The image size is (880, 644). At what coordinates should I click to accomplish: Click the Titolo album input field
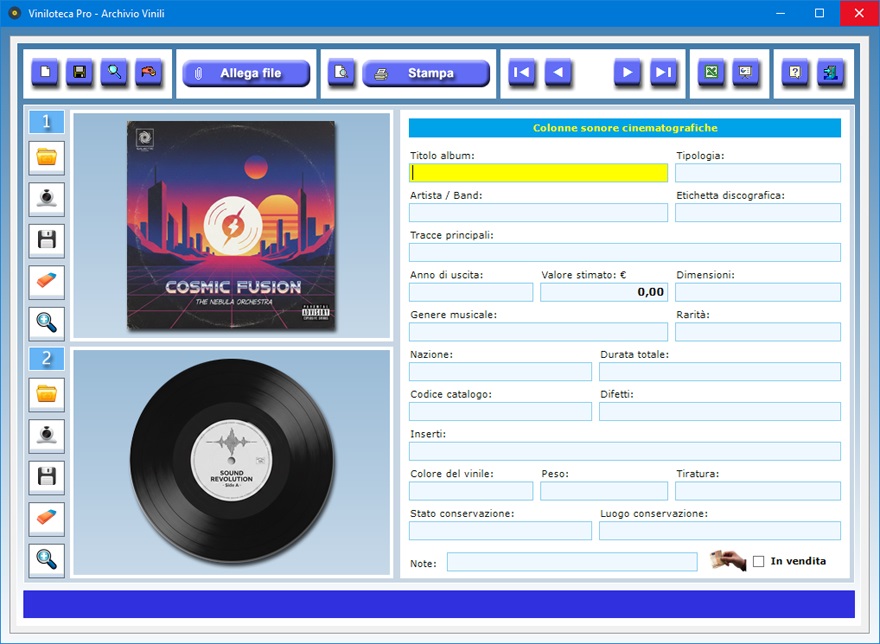pos(538,172)
